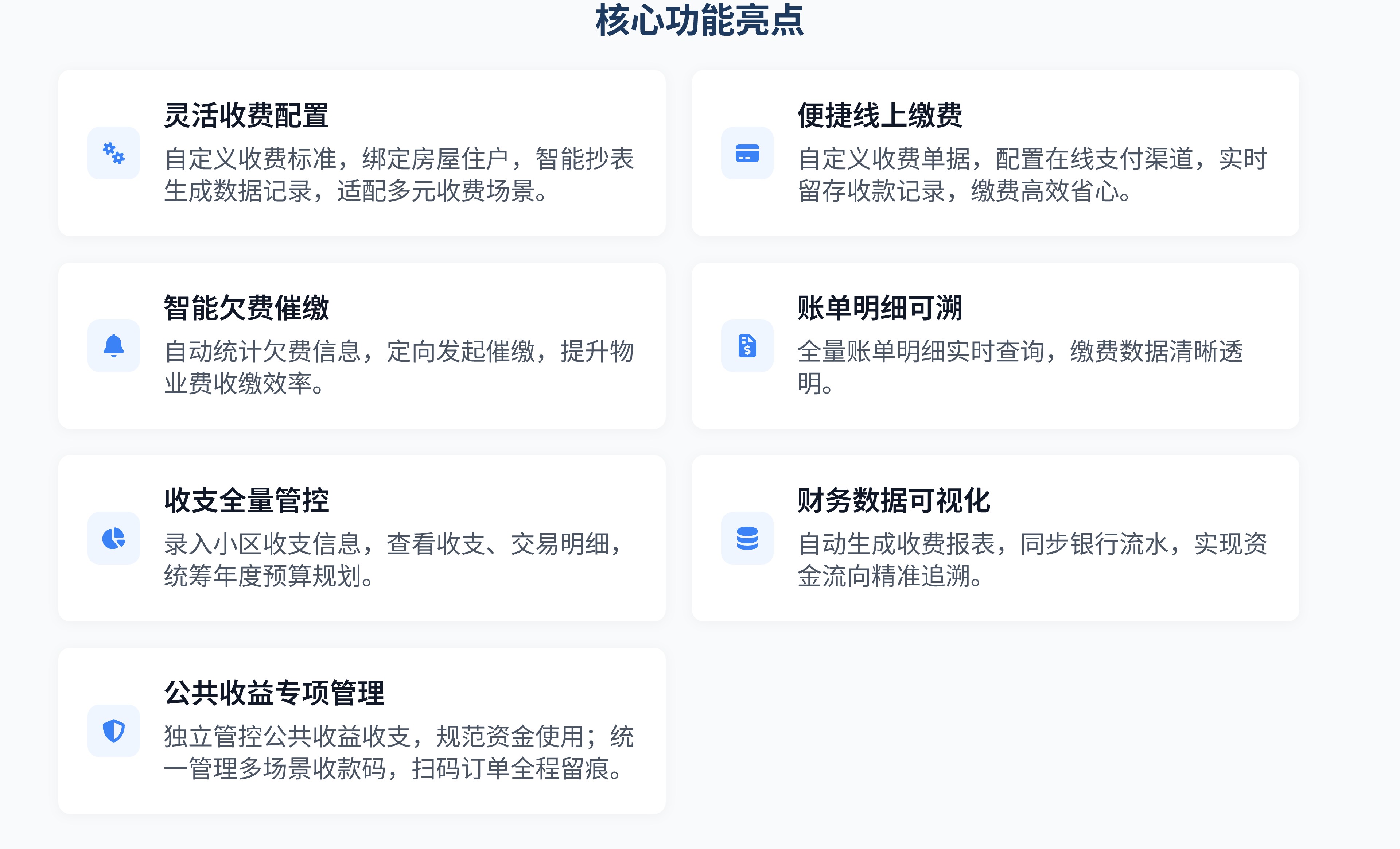Click the gears icon for 灵活收费配置
Screen dimensions: 1400x849
[x=114, y=154]
